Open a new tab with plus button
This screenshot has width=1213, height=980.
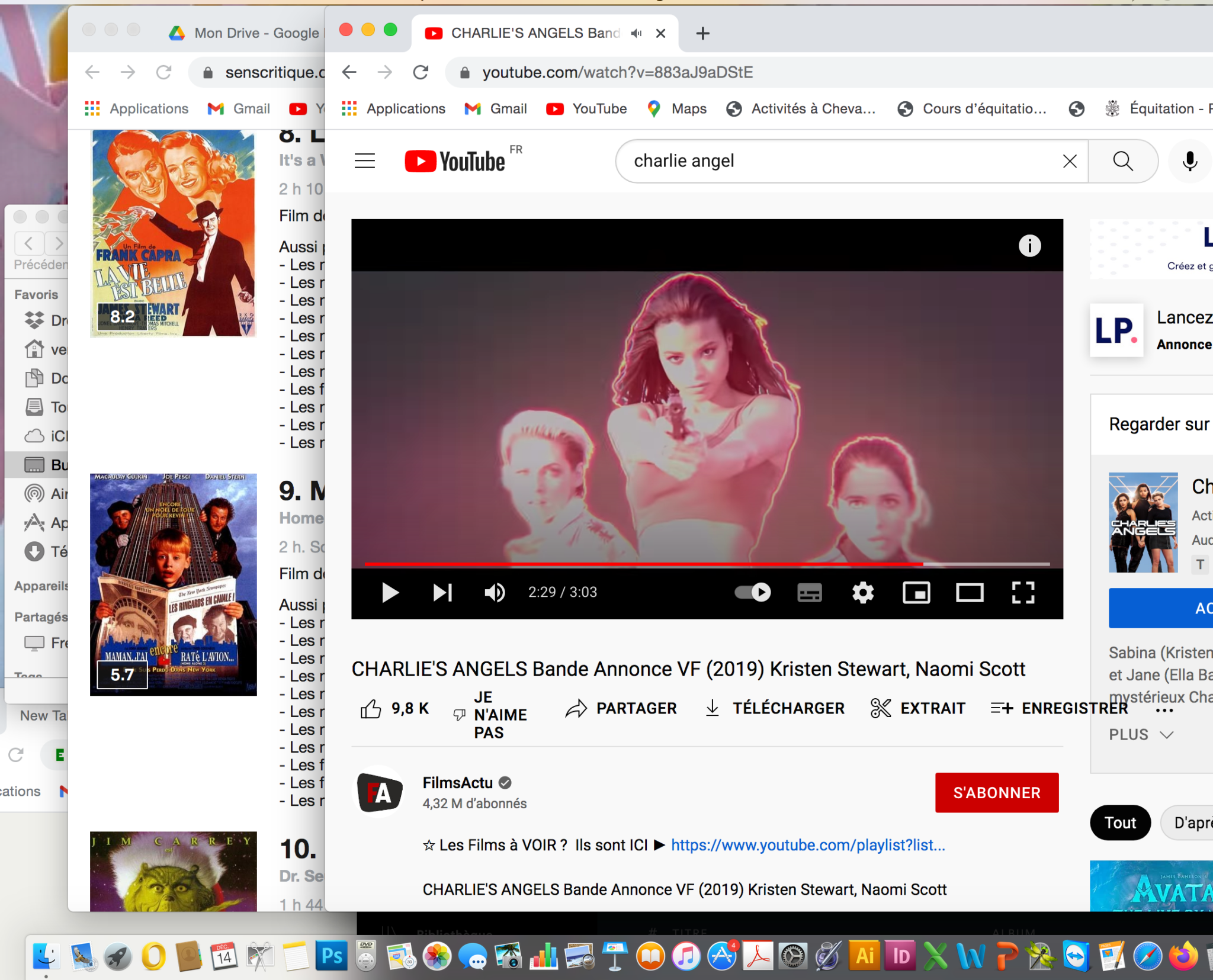pyautogui.click(x=702, y=33)
